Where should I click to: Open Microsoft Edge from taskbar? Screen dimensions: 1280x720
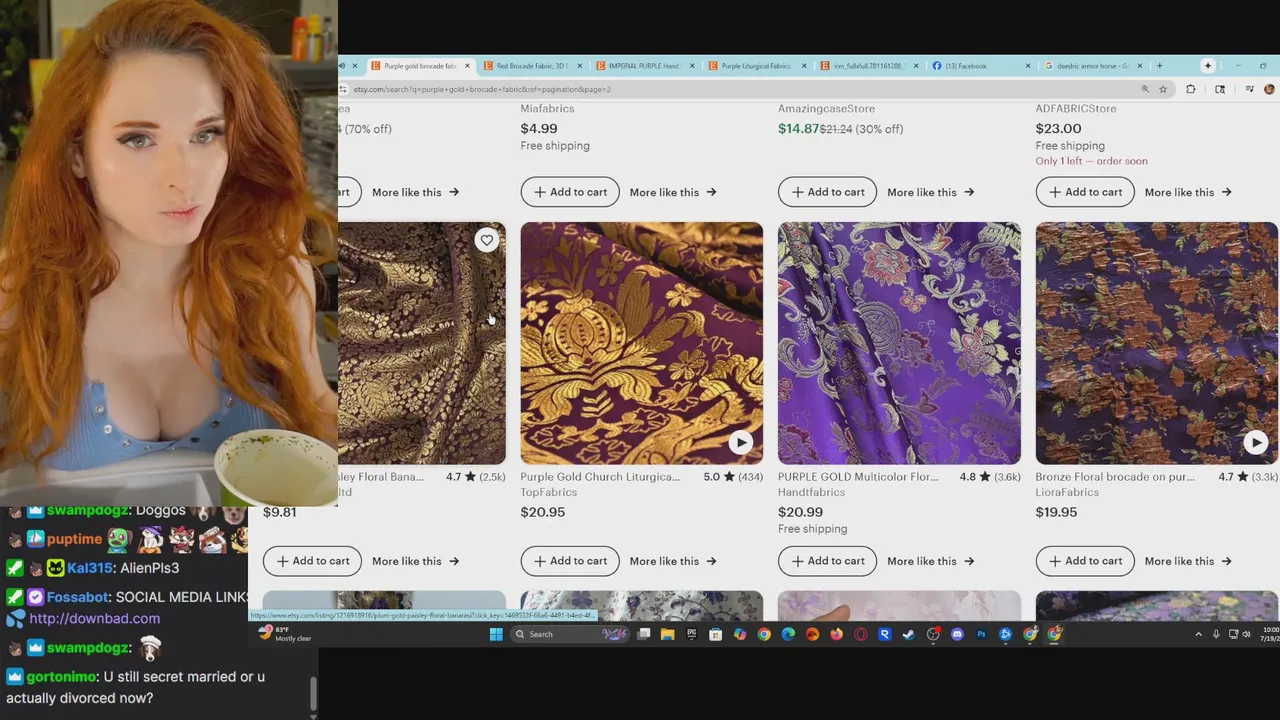coord(788,634)
